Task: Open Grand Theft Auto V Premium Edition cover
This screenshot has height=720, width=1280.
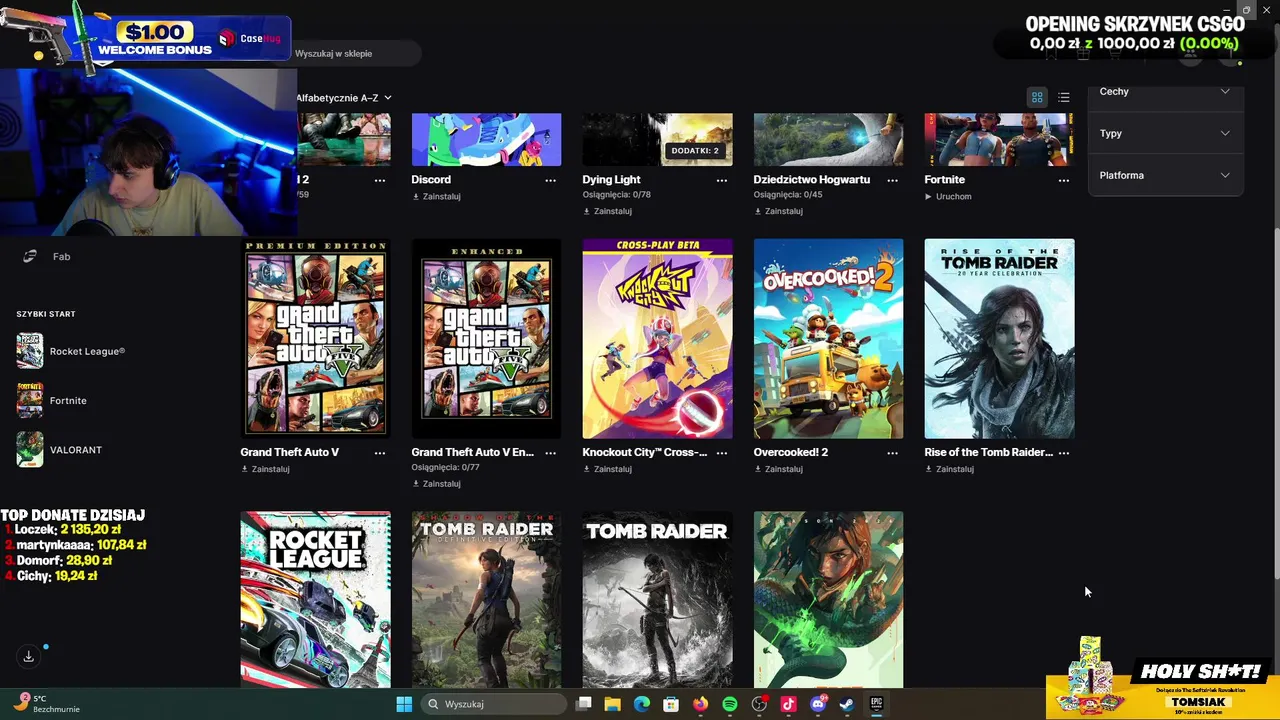Action: pos(315,338)
